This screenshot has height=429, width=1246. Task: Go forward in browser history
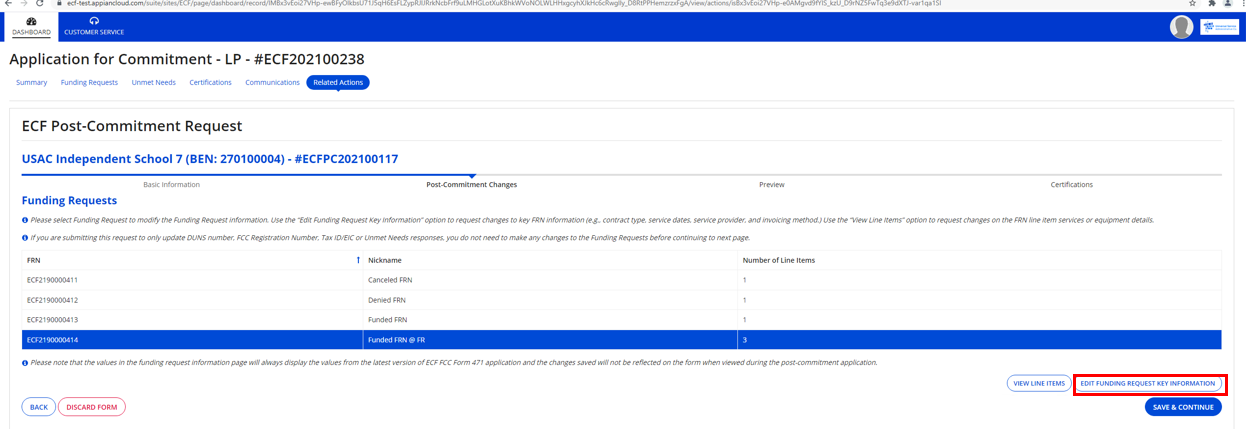pyautogui.click(x=23, y=4)
